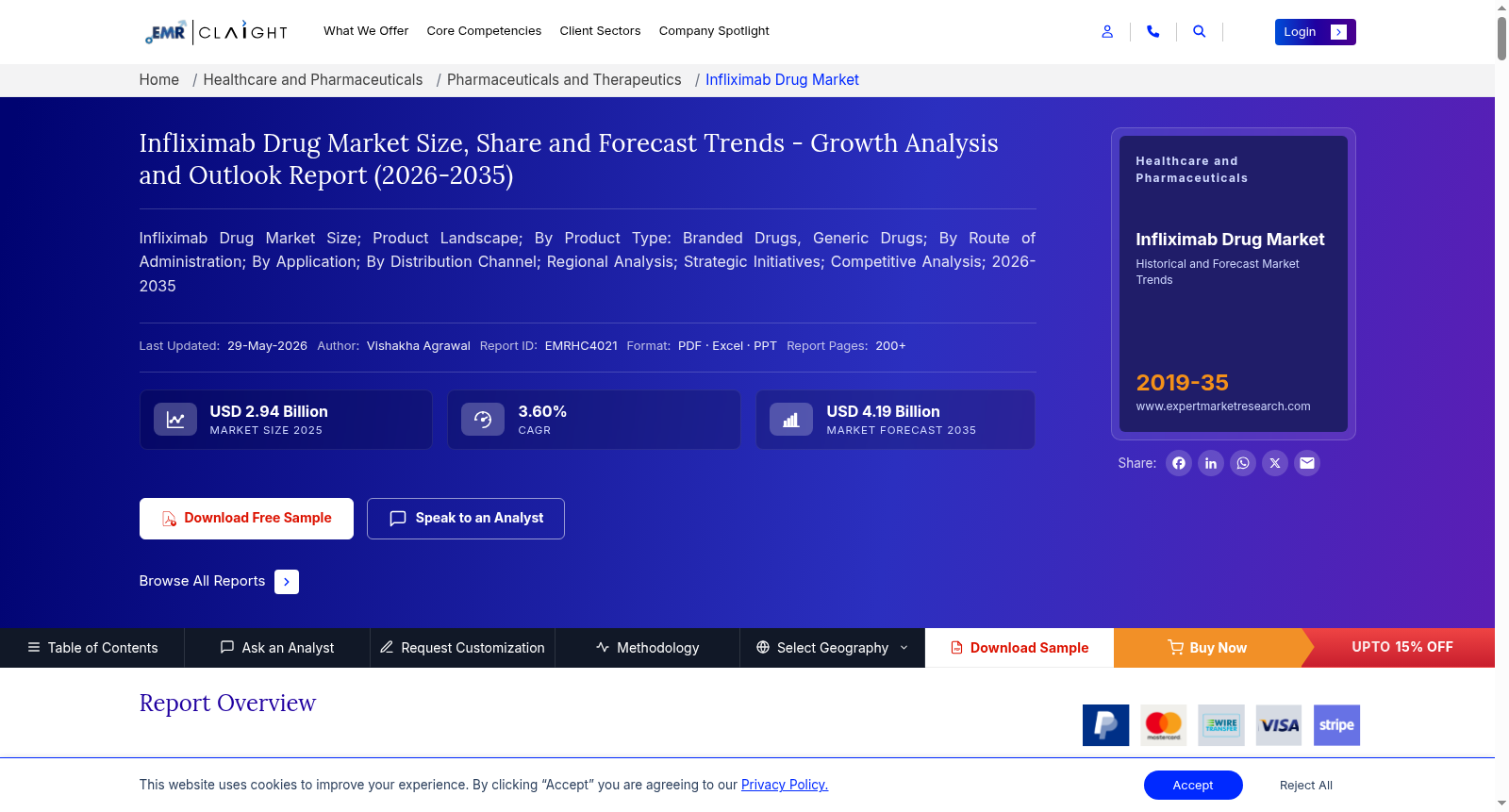The width and height of the screenshot is (1509, 812).
Task: Click arrow icon inside Login button
Action: point(1338,32)
